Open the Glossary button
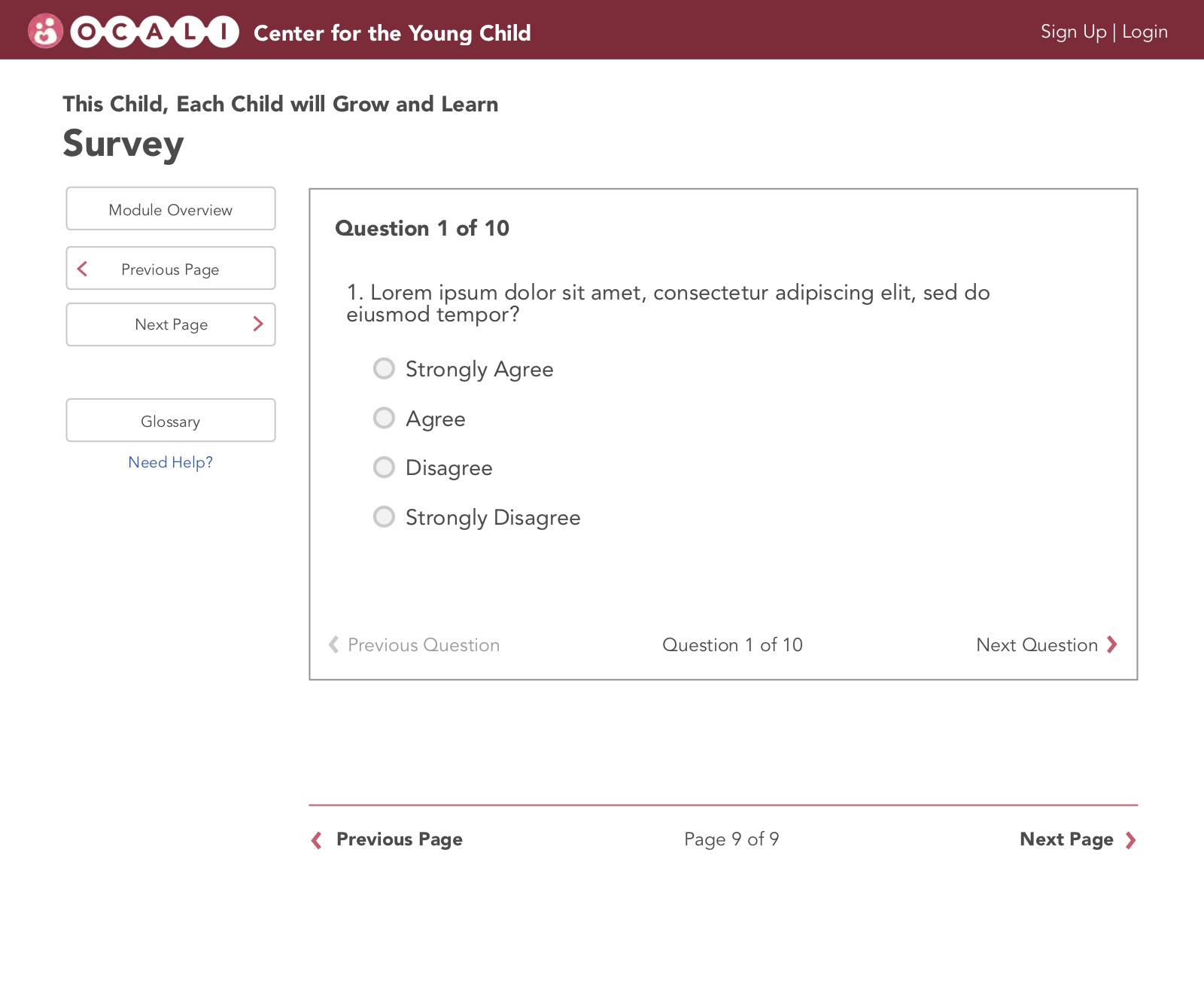 coord(171,421)
